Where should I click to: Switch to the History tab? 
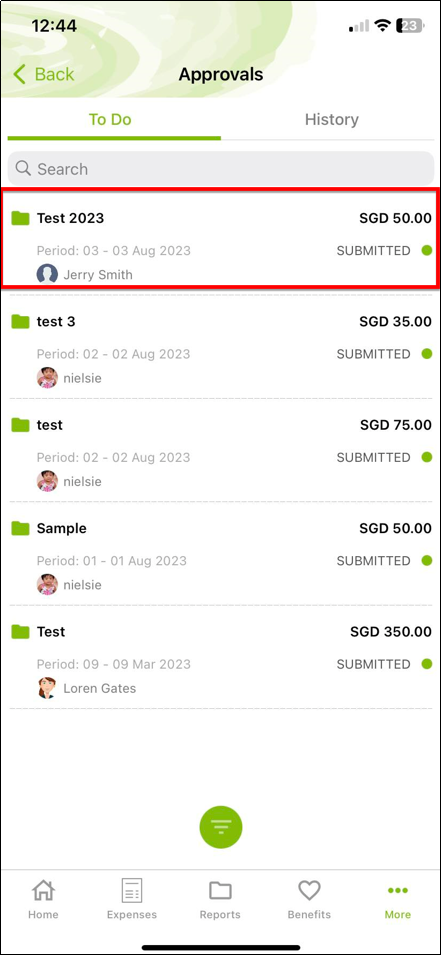[x=332, y=120]
